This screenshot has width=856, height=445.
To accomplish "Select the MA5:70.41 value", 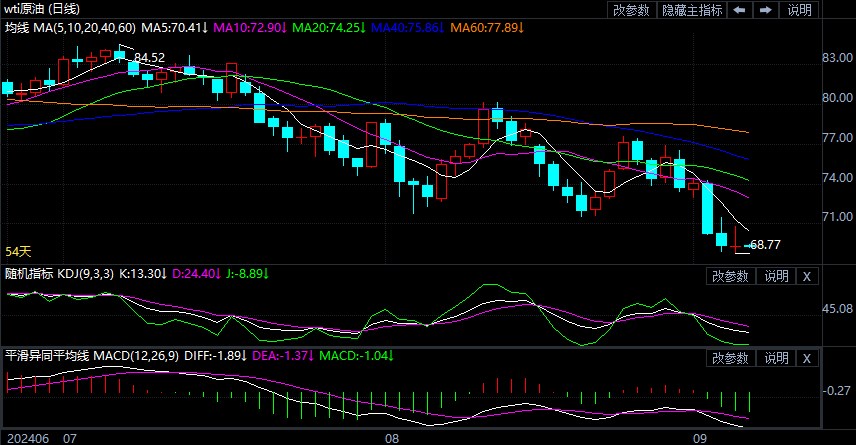I will click(175, 27).
